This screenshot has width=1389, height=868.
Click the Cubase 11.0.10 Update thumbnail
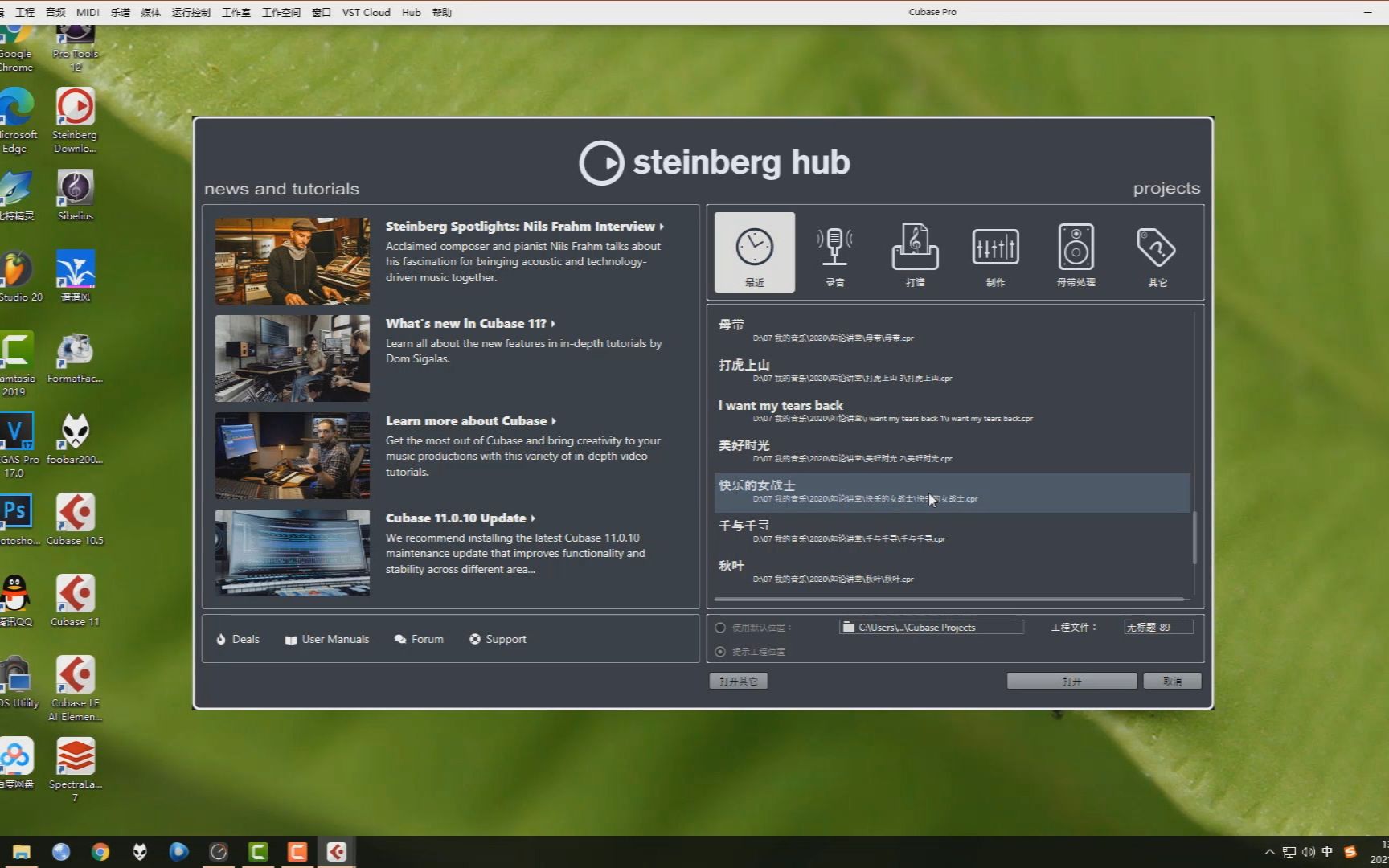293,553
